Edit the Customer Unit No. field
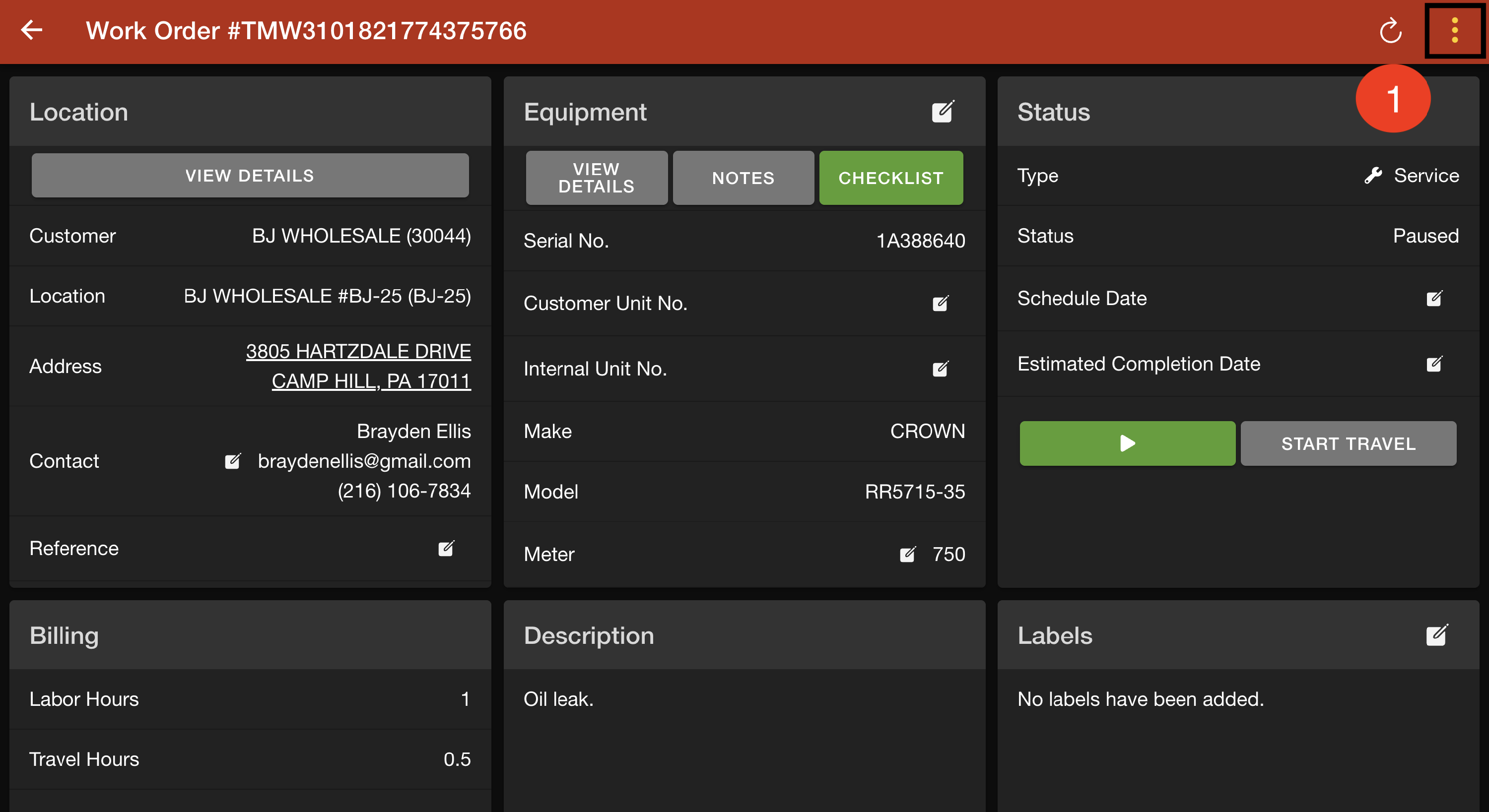The height and width of the screenshot is (812, 1489). point(941,303)
